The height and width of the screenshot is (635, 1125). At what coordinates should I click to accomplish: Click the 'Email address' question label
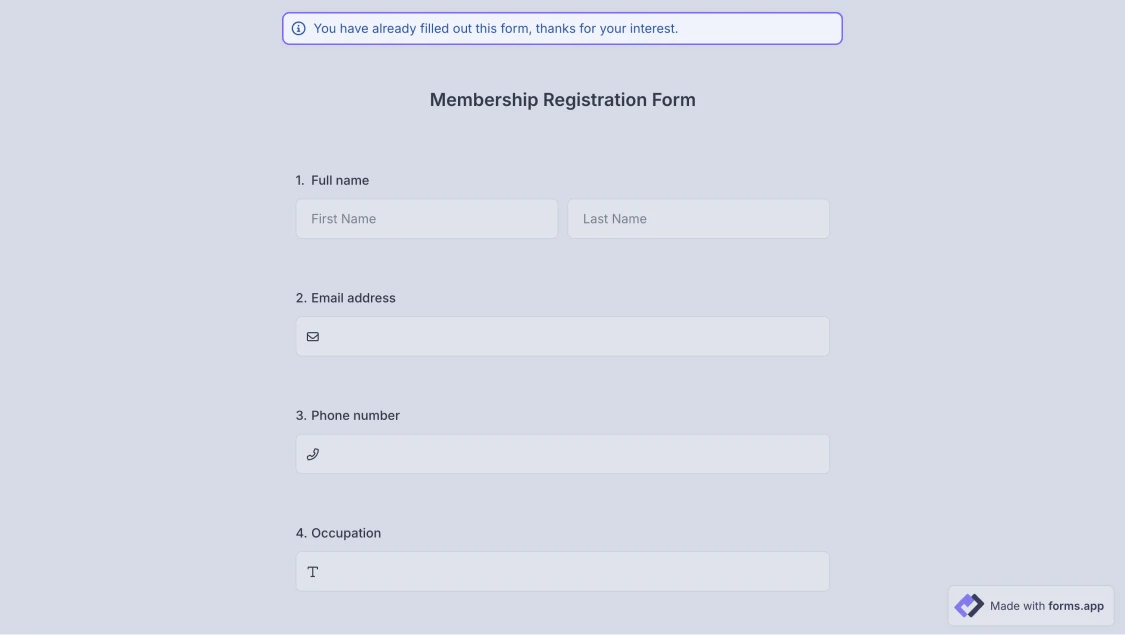click(x=353, y=298)
